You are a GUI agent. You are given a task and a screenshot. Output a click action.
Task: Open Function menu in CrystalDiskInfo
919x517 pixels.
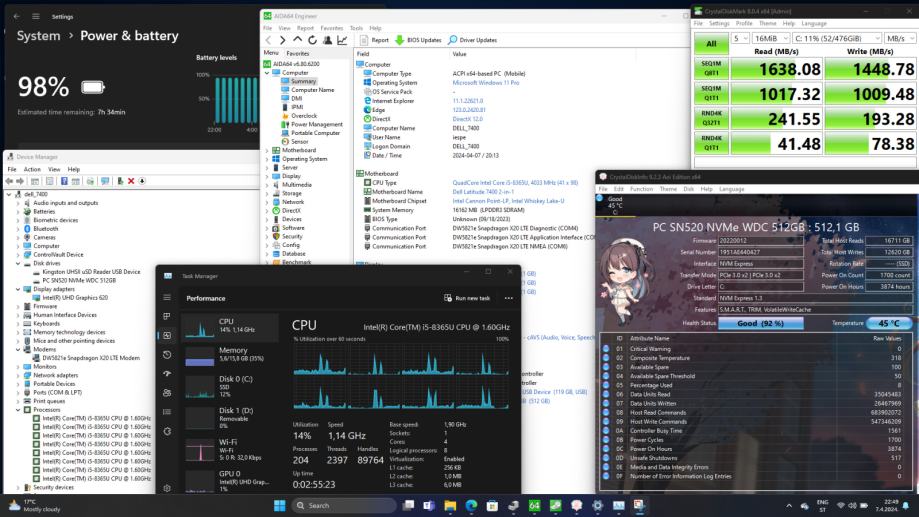coord(641,189)
